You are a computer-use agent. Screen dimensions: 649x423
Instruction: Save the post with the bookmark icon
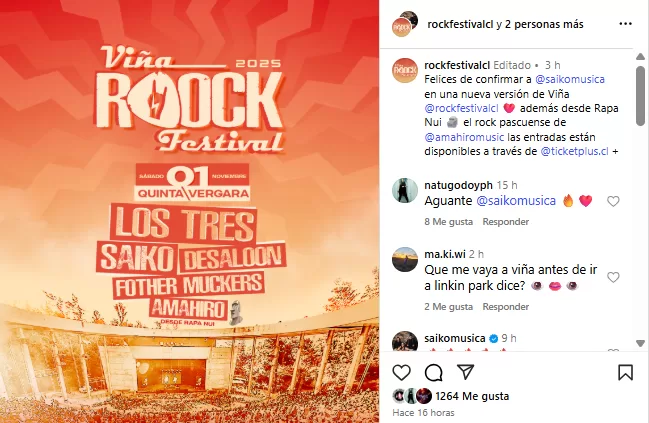point(625,372)
